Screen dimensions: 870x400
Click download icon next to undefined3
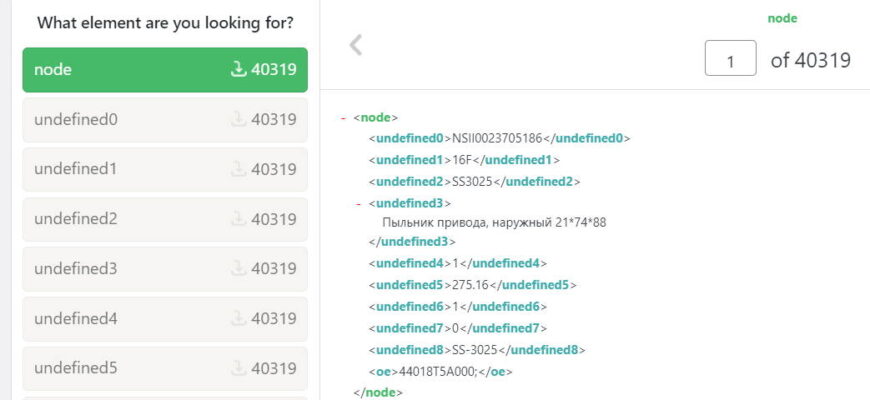click(x=238, y=269)
